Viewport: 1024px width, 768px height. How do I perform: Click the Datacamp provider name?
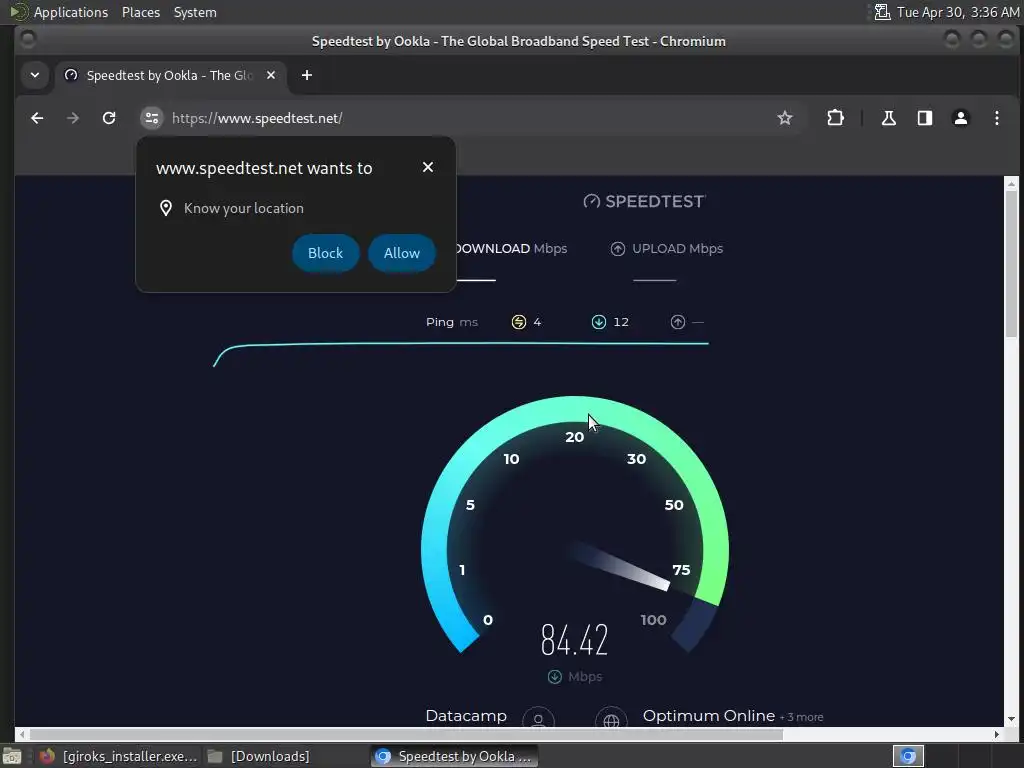(x=466, y=716)
